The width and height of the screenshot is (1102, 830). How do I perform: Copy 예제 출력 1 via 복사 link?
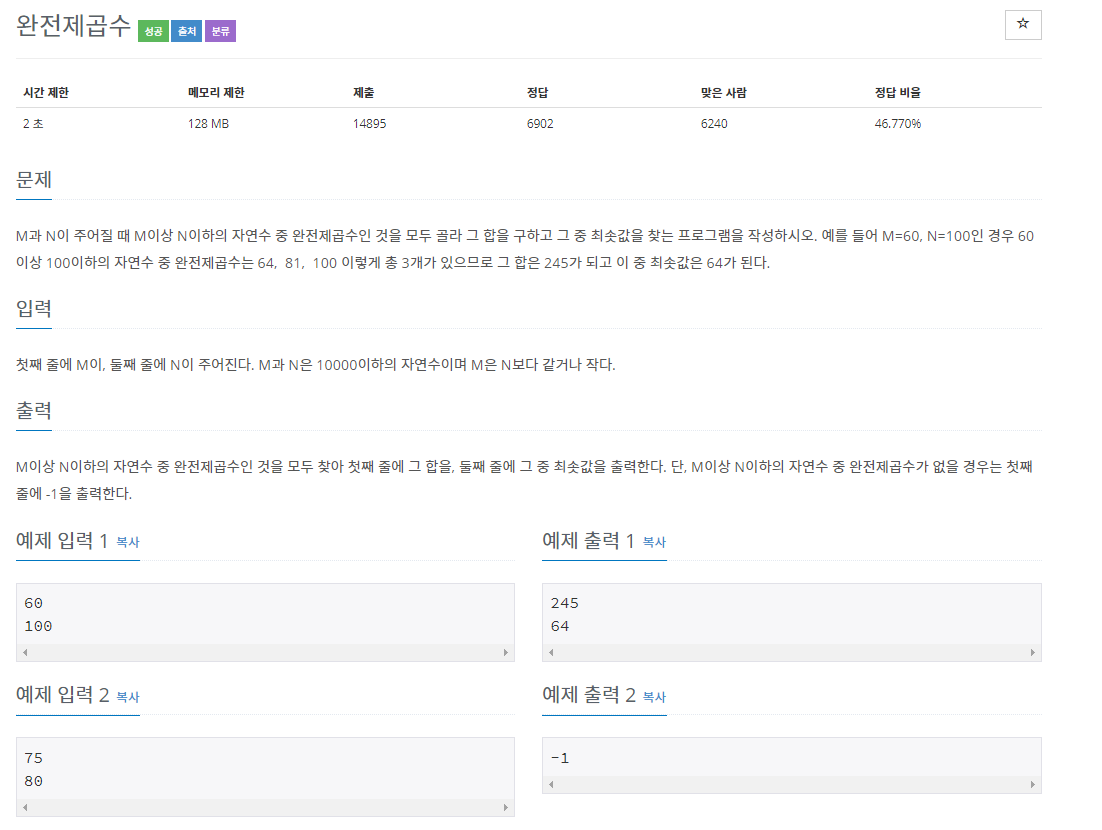[654, 542]
